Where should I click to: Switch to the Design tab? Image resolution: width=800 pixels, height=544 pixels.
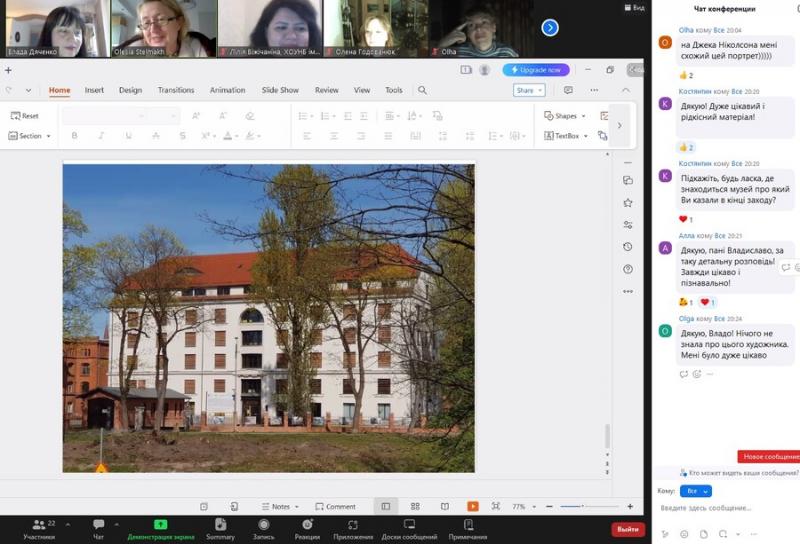(x=130, y=90)
